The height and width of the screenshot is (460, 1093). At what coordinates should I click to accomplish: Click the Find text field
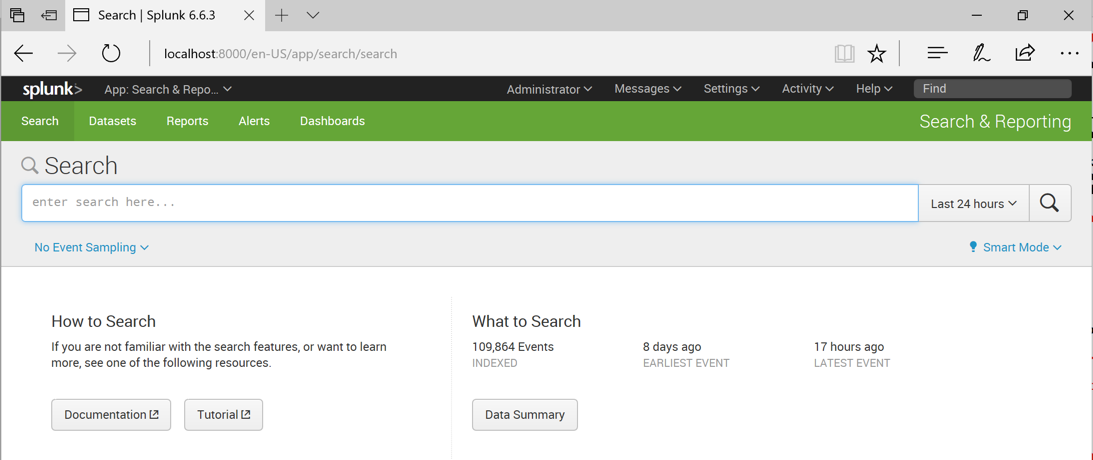click(x=992, y=89)
